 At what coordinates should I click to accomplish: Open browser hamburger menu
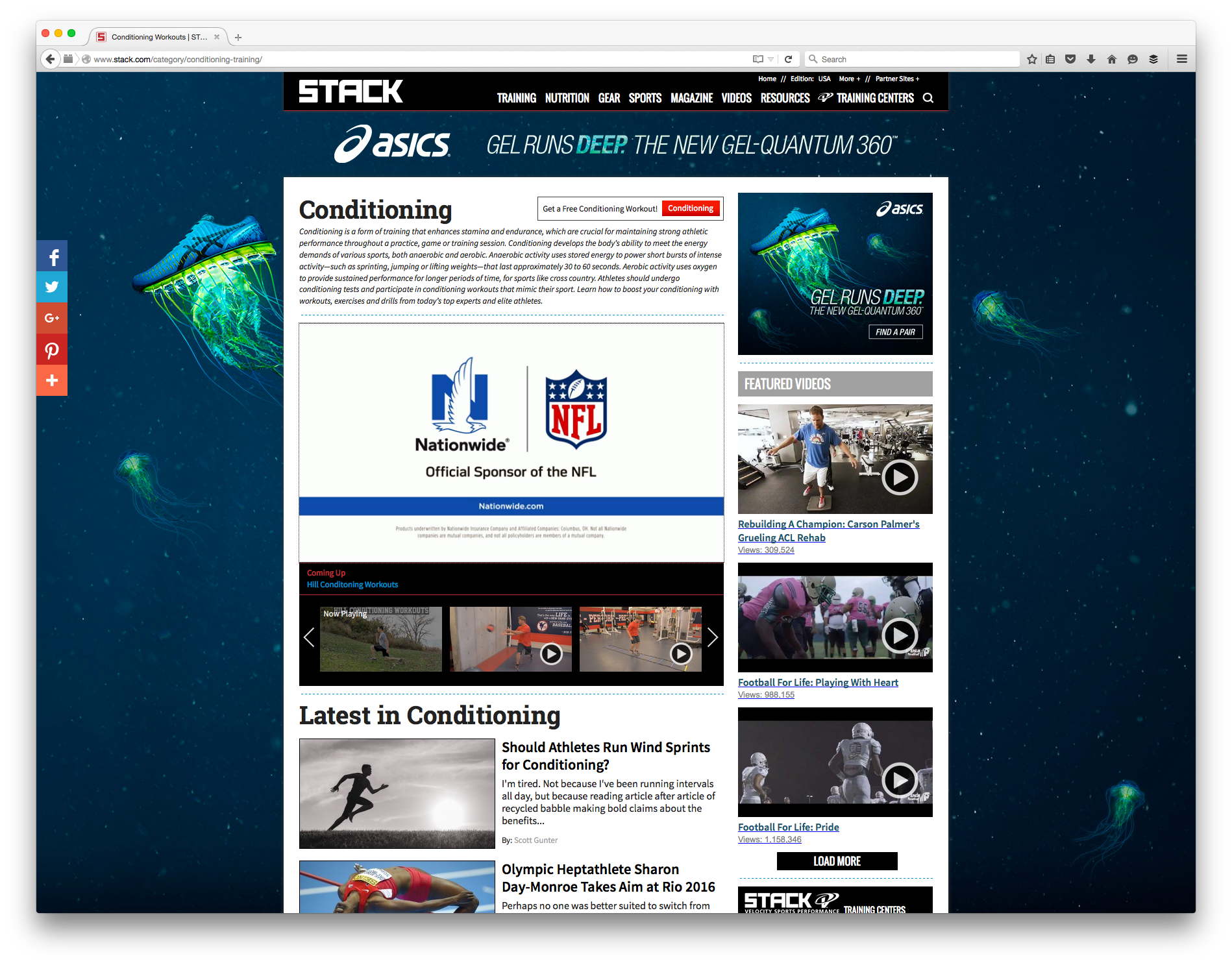pos(1182,59)
